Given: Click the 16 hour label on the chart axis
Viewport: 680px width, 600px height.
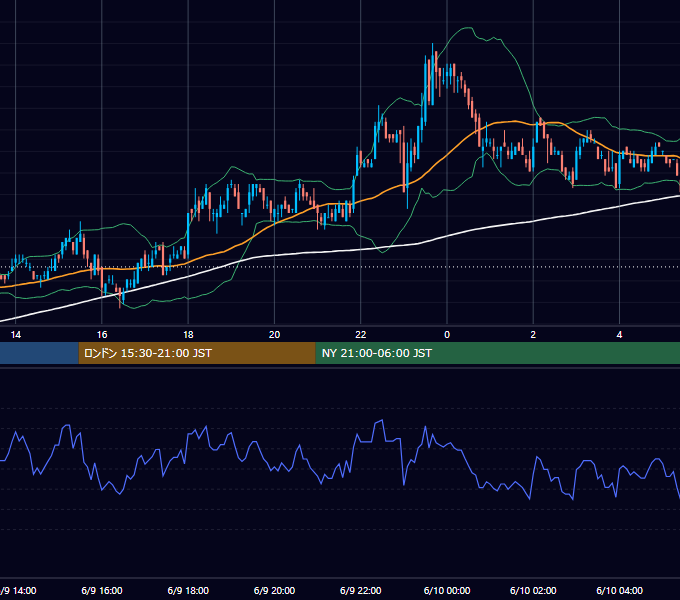Looking at the screenshot, I should click(102, 335).
